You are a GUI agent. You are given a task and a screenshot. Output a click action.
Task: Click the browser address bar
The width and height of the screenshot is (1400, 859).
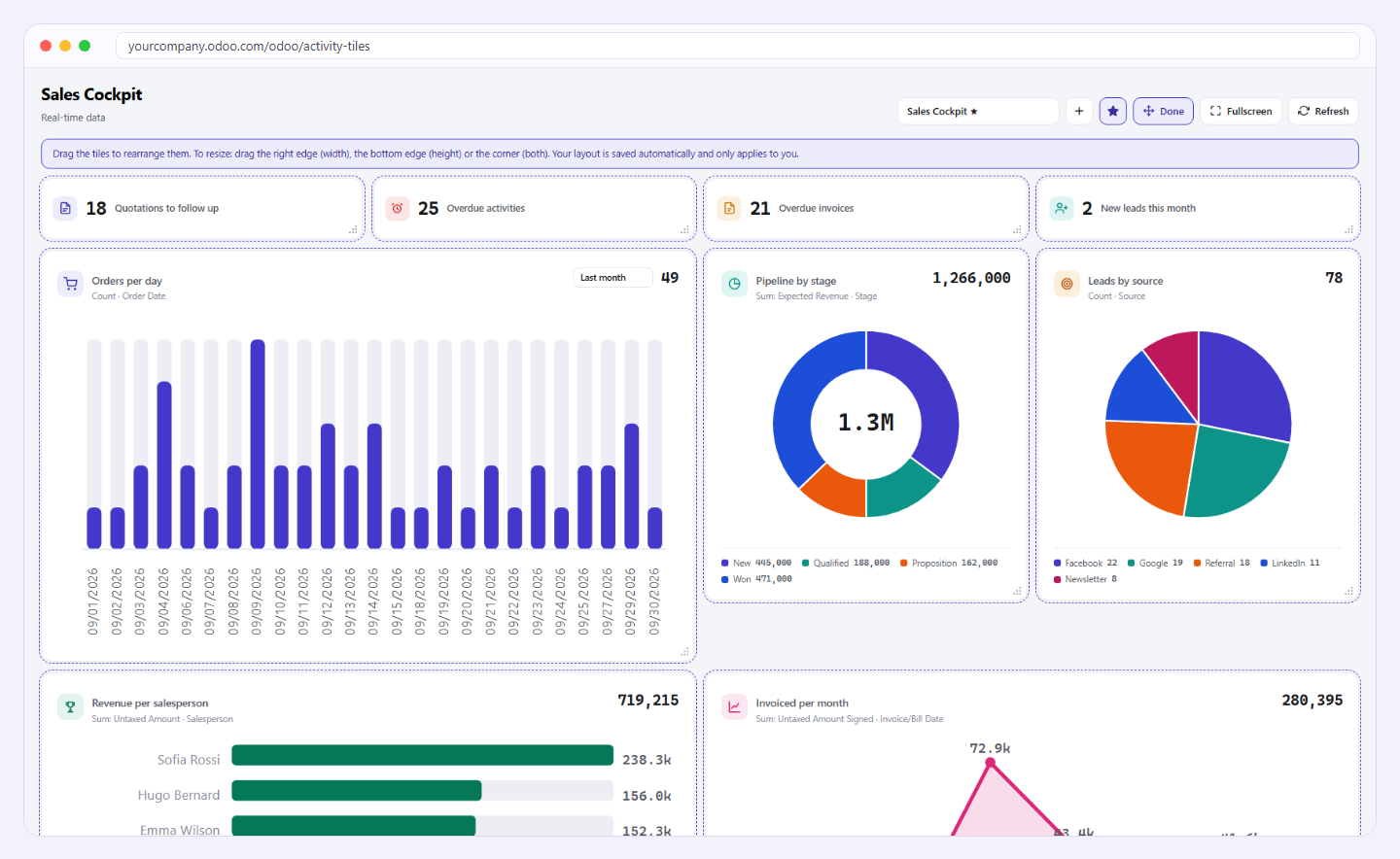coord(737,46)
